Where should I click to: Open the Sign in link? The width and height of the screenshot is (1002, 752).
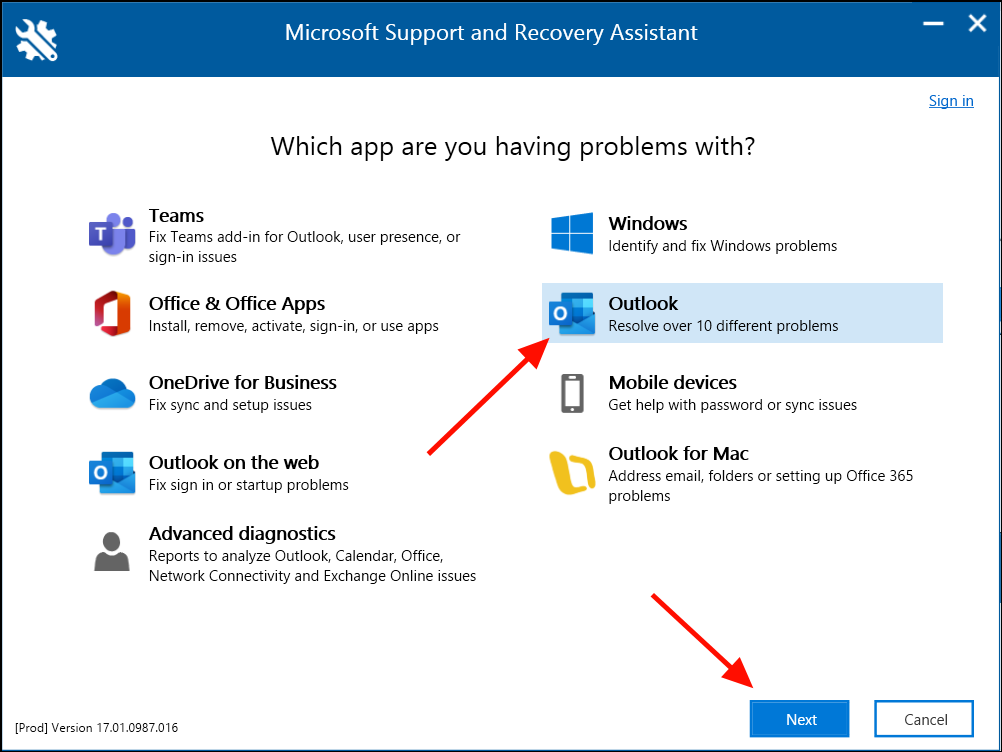(x=951, y=101)
